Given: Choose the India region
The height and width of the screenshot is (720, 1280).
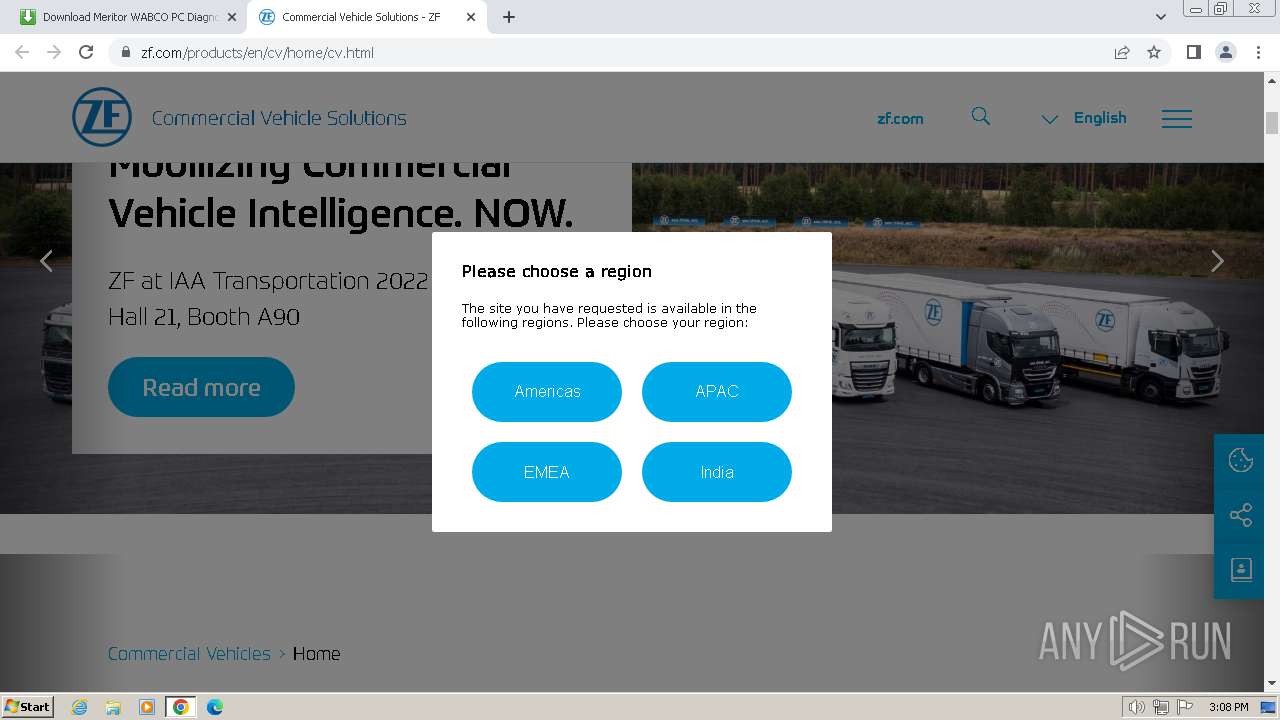Looking at the screenshot, I should point(717,472).
